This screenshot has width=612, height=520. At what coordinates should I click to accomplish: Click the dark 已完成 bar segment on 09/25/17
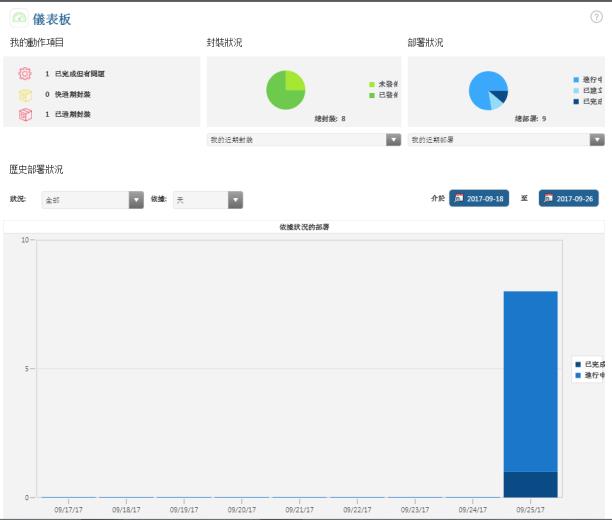point(530,484)
